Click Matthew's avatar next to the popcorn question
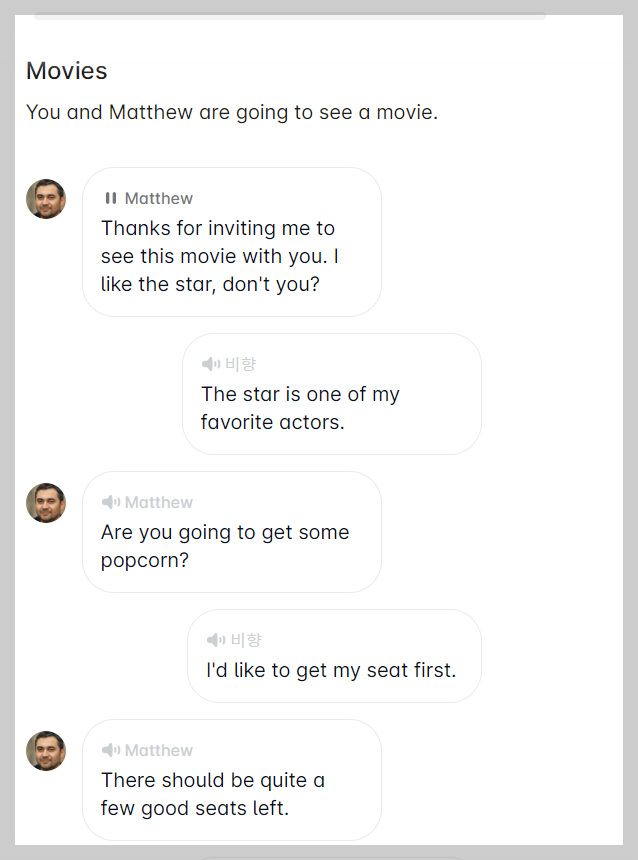This screenshot has width=638, height=860. pyautogui.click(x=46, y=503)
